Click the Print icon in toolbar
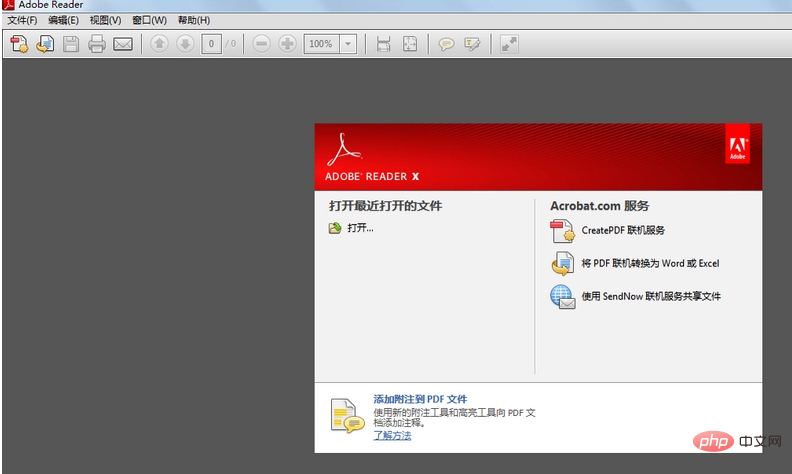 point(96,44)
